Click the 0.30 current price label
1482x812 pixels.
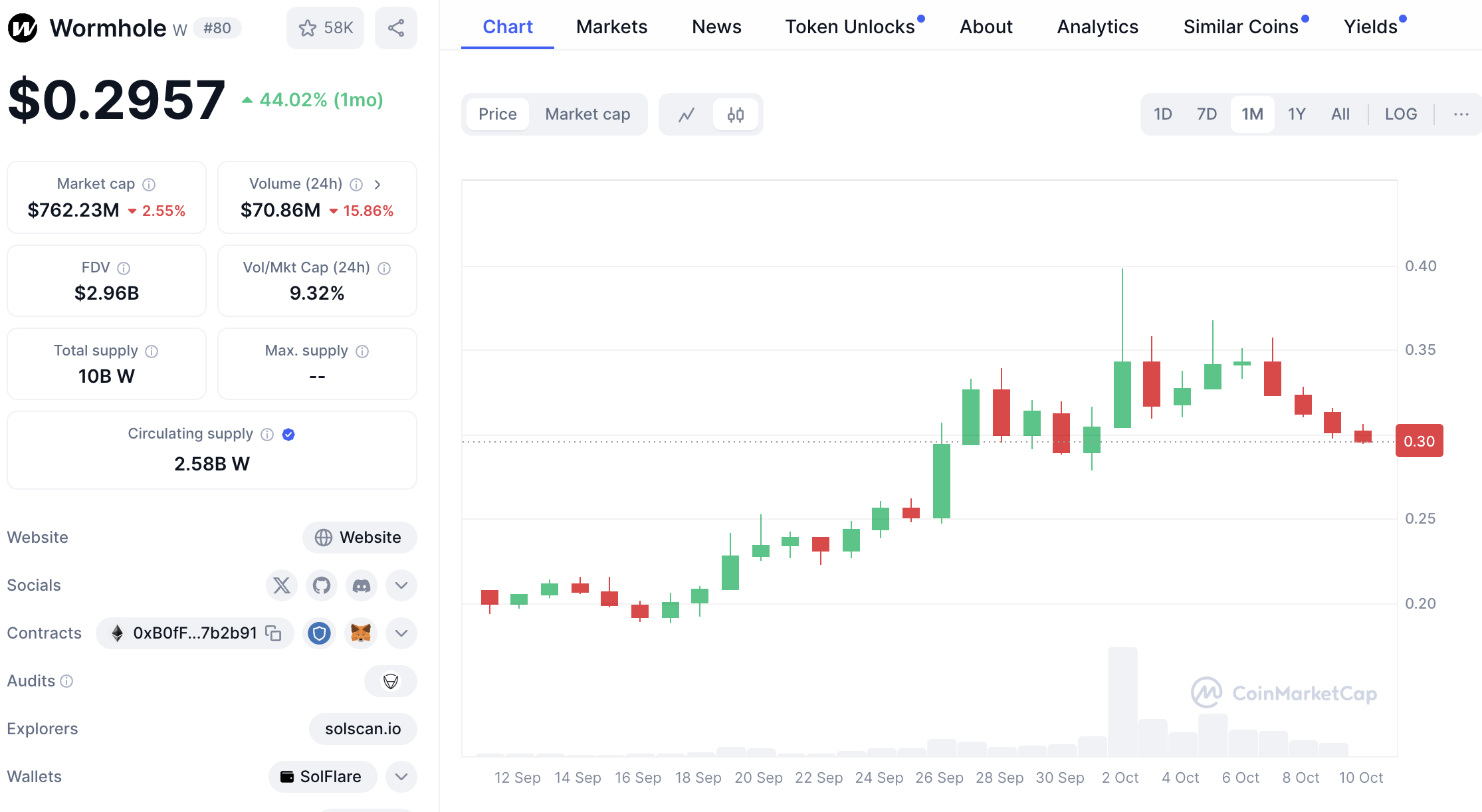[x=1420, y=441]
